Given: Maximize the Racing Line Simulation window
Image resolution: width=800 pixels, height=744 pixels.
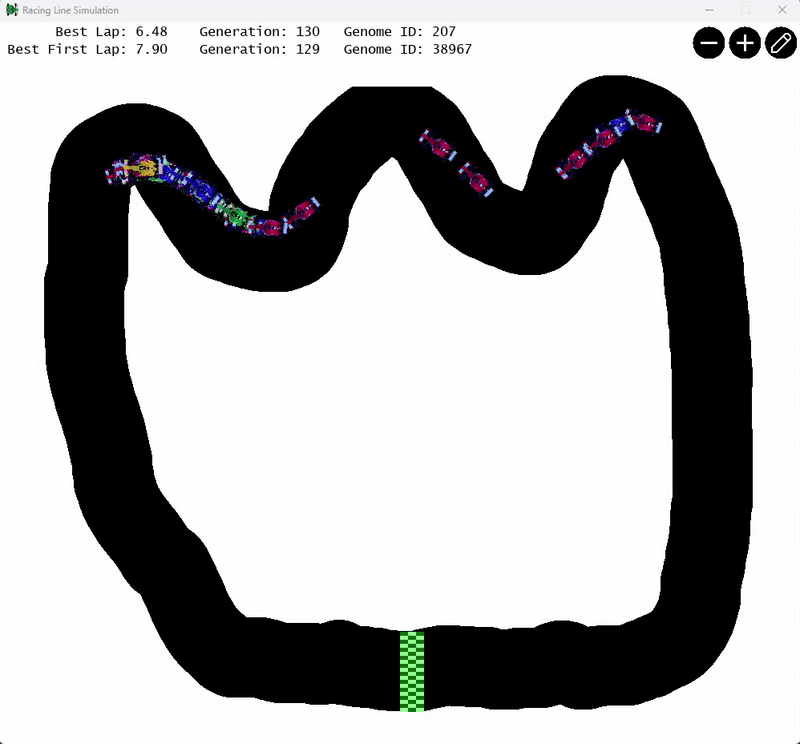Looking at the screenshot, I should point(746,9).
